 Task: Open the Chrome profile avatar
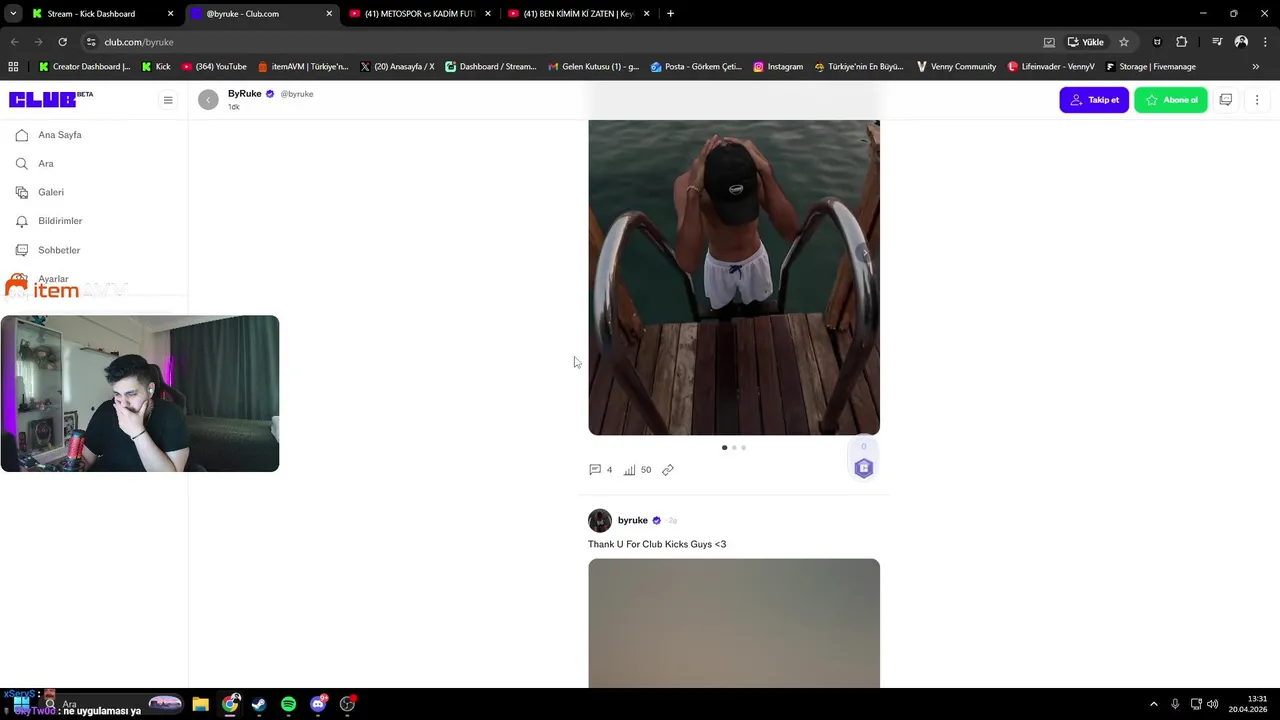[1241, 42]
